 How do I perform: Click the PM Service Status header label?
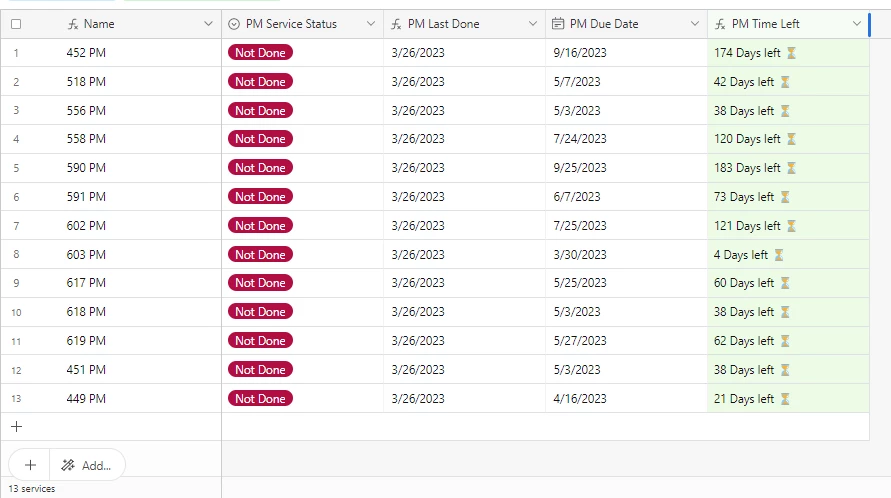291,24
